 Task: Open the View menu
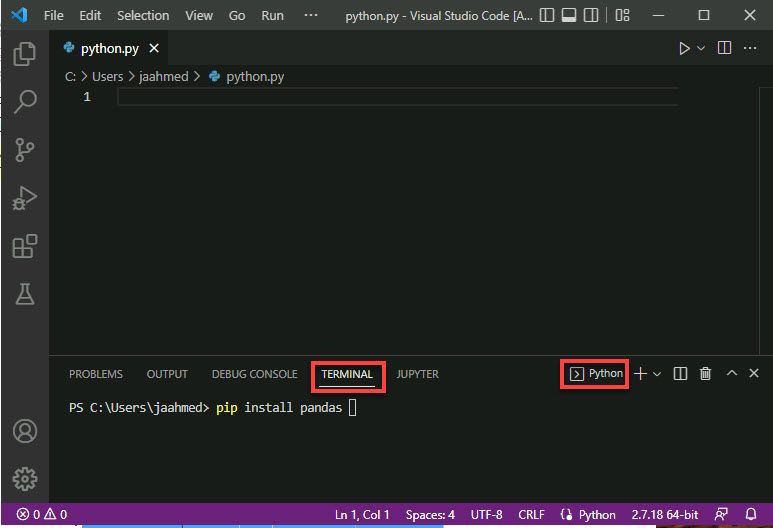[x=199, y=16]
